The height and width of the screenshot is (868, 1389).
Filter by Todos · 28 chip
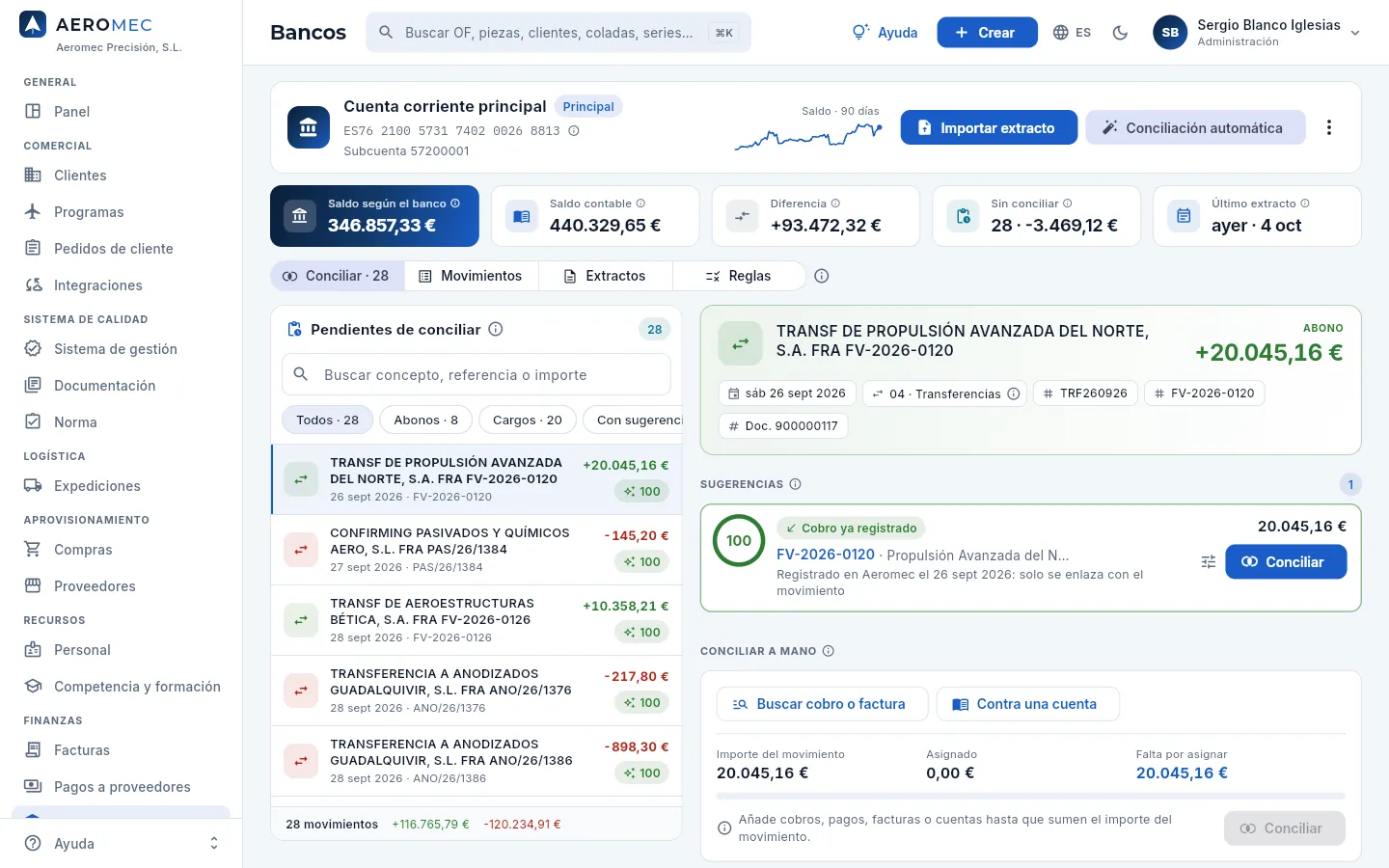pyautogui.click(x=327, y=420)
